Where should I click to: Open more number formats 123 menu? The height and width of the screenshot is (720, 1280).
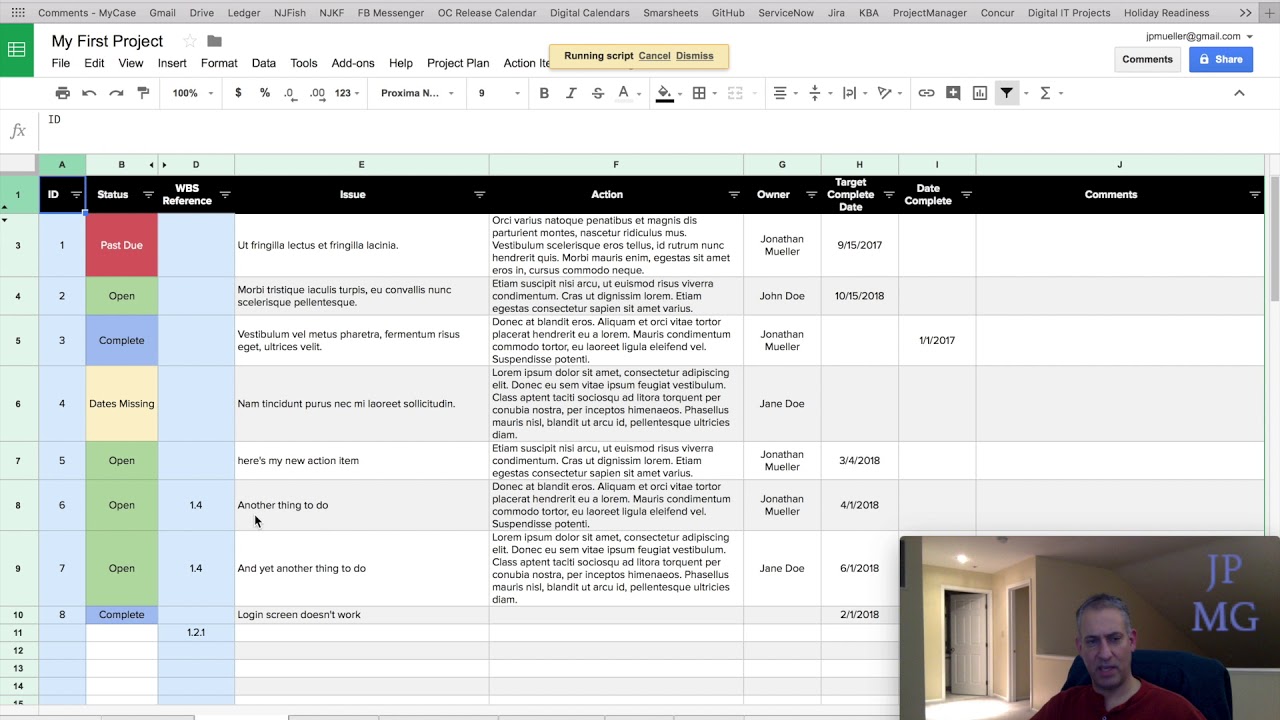[347, 93]
